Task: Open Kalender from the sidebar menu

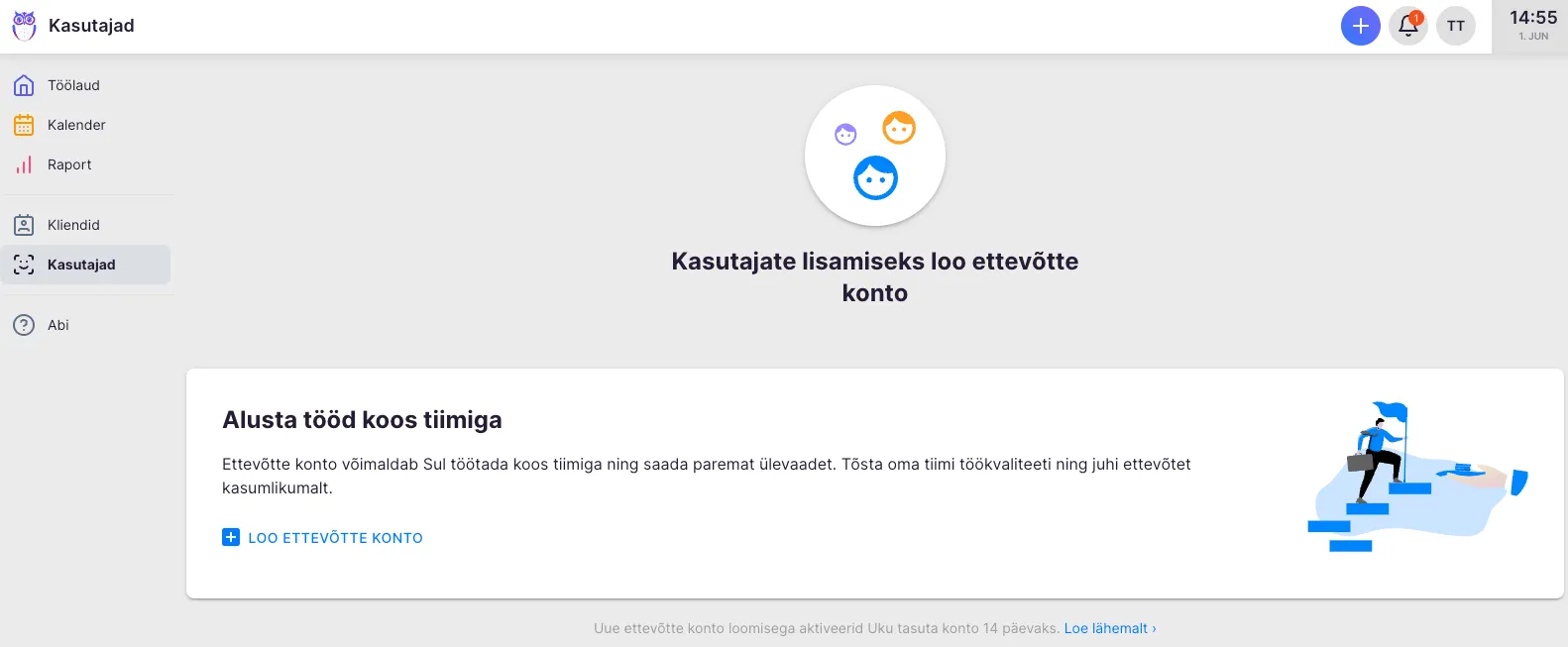Action: pyautogui.click(x=76, y=126)
